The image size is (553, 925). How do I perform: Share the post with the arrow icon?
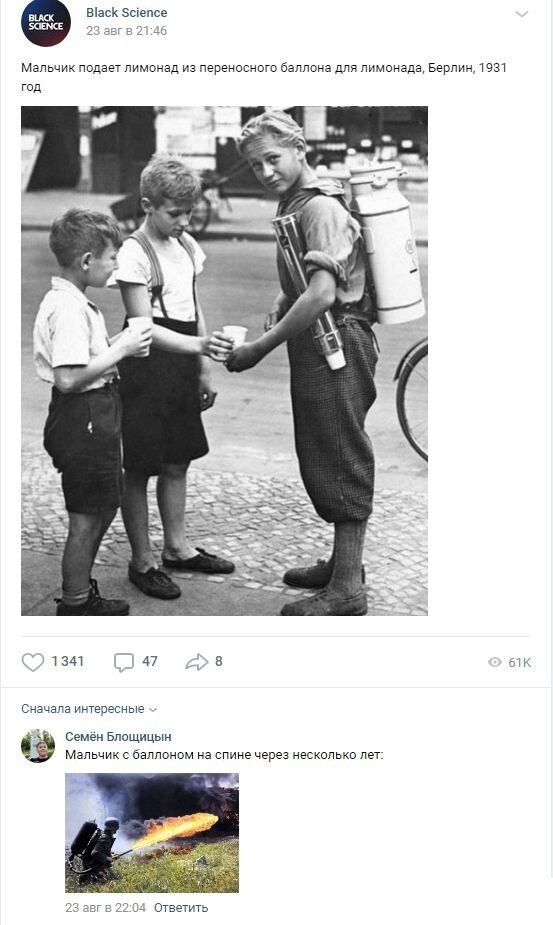coord(197,662)
